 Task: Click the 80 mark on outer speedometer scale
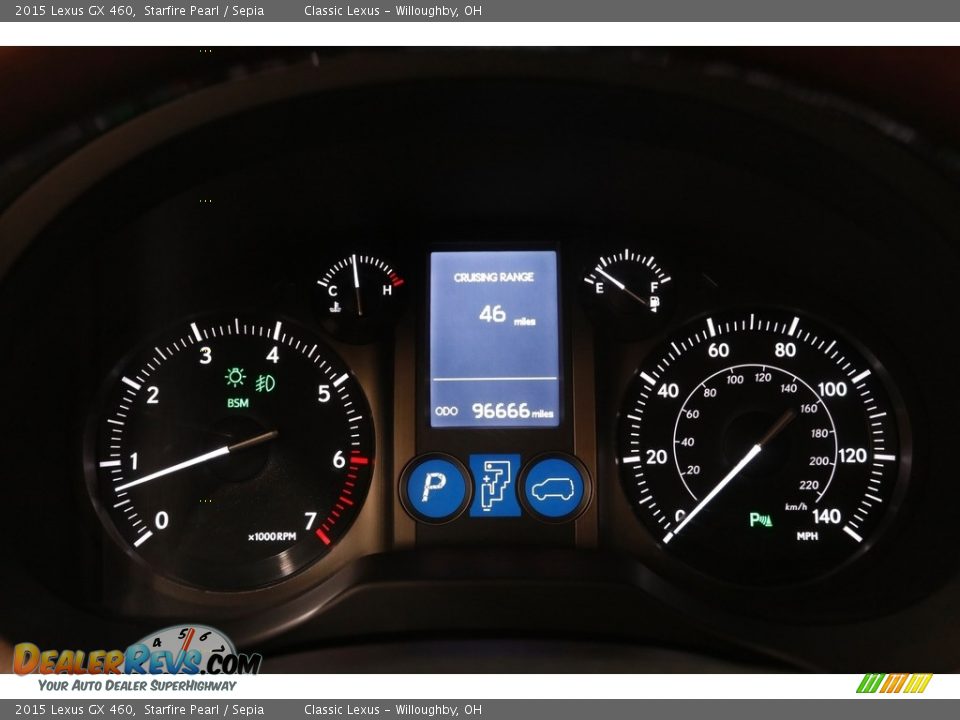tap(785, 350)
